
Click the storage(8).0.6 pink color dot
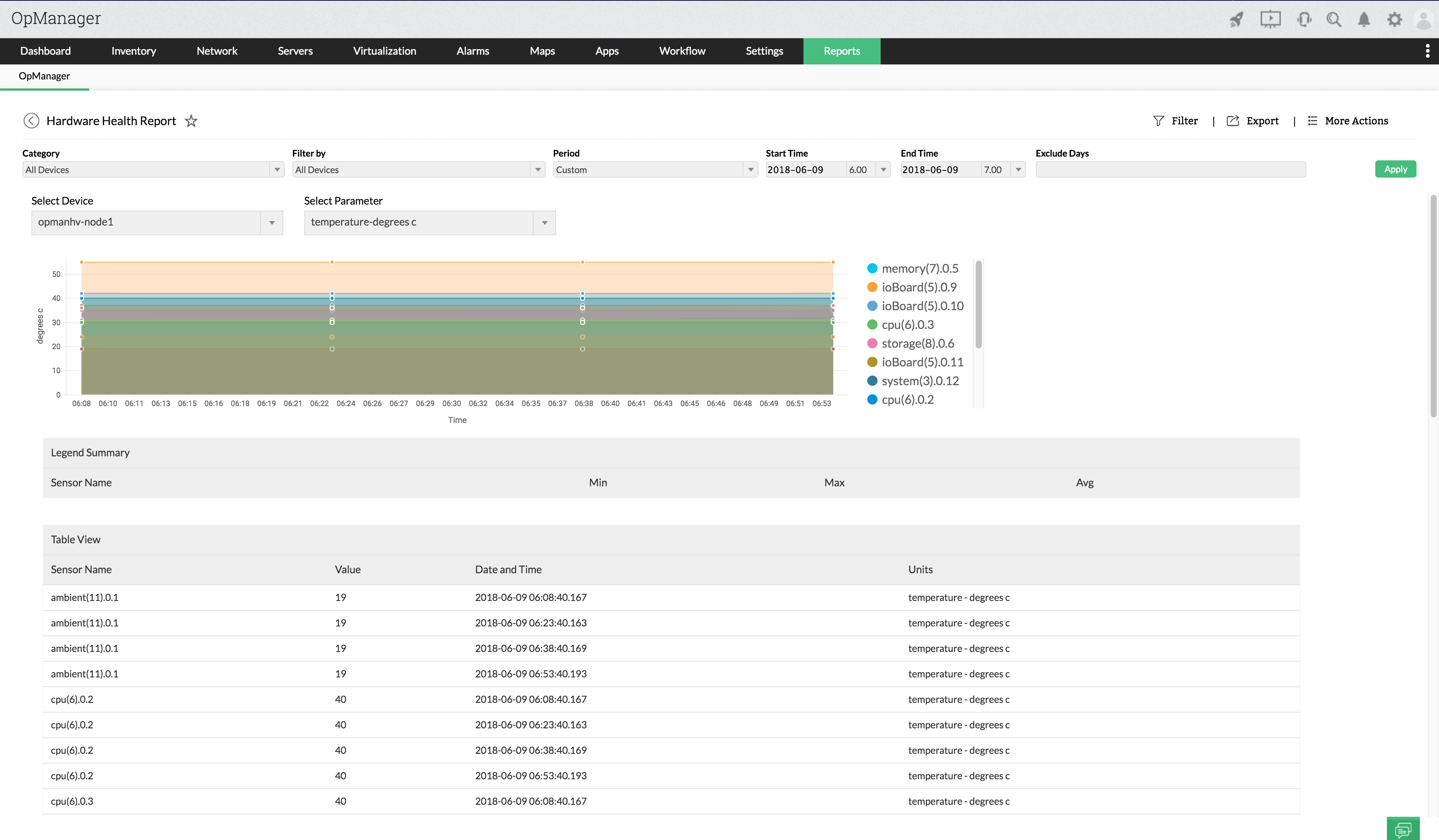coord(872,343)
